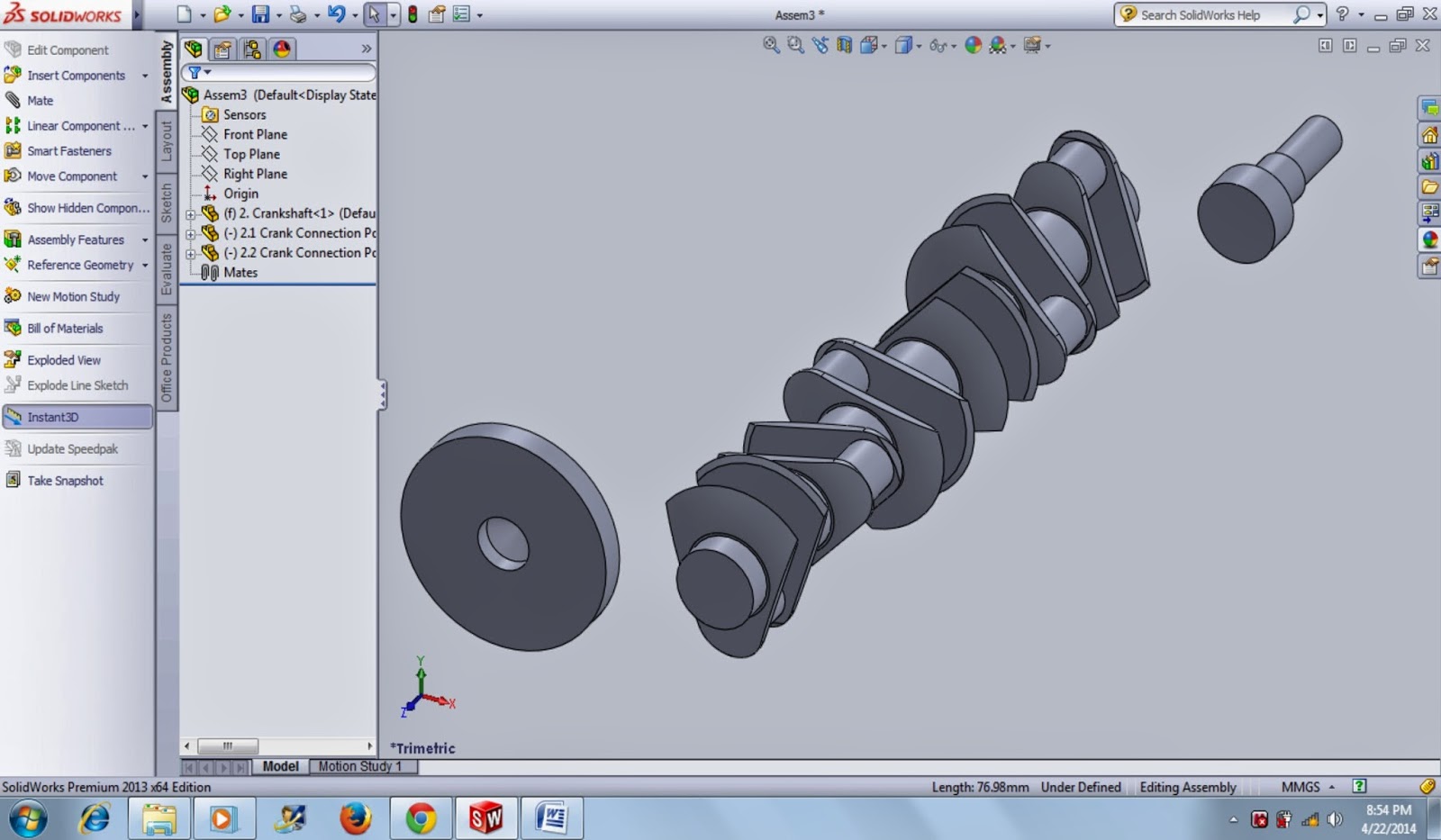Switch to the Office Products tab
The image size is (1441, 840).
click(167, 357)
